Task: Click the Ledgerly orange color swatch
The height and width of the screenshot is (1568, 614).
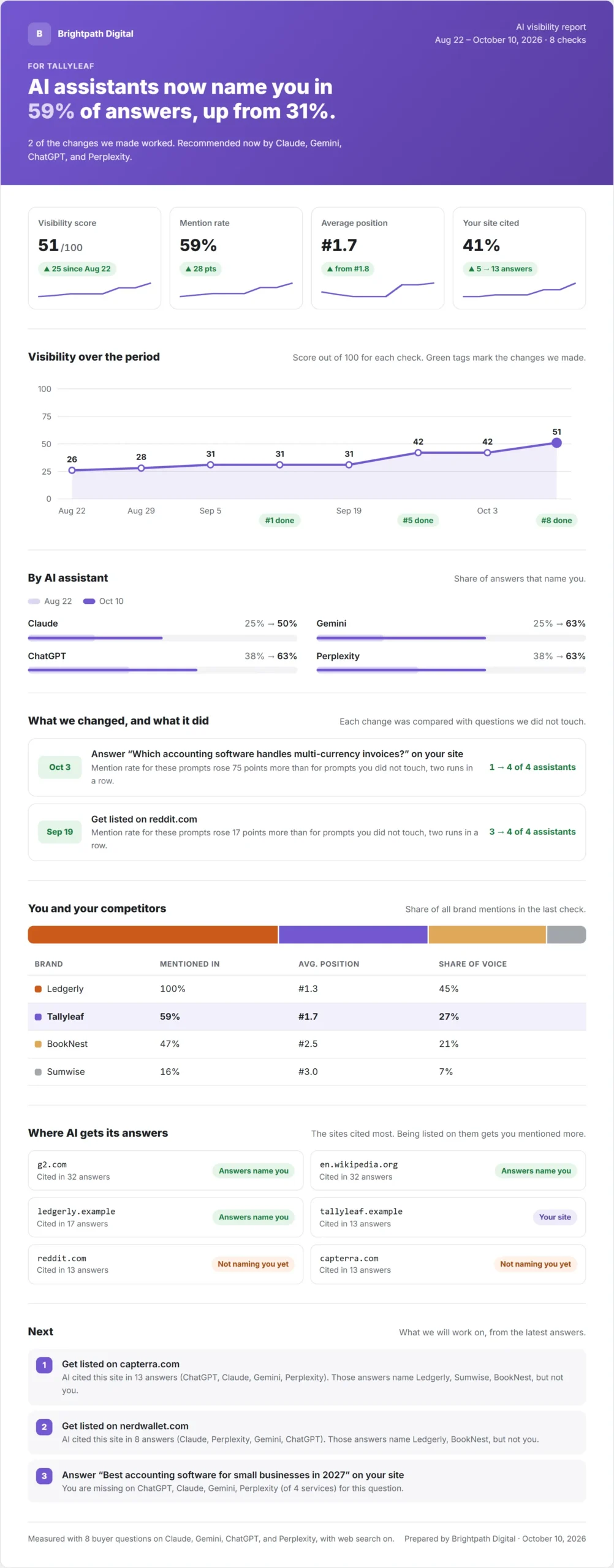Action: 38,989
